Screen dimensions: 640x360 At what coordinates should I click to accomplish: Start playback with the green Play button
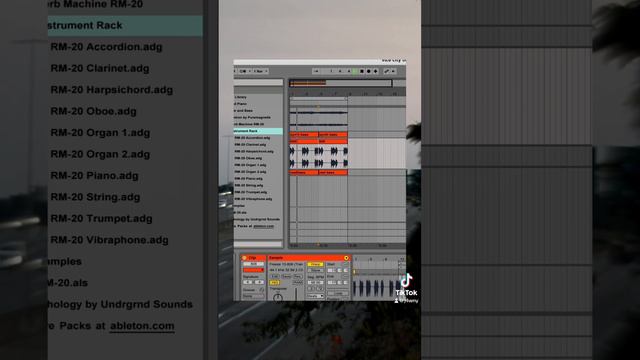pos(355,71)
